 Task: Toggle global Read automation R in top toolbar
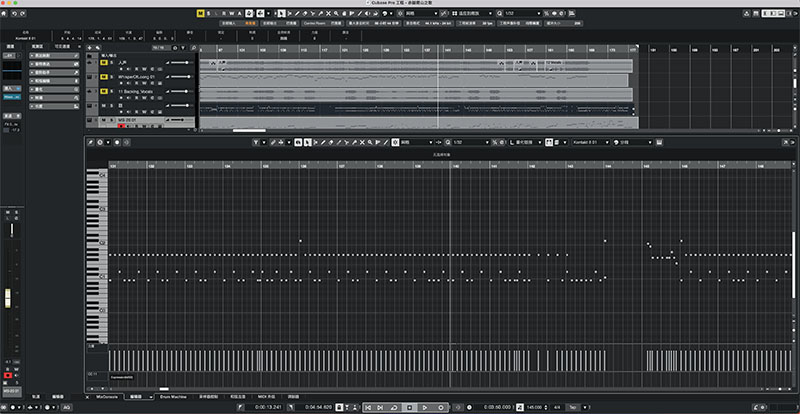coord(223,13)
